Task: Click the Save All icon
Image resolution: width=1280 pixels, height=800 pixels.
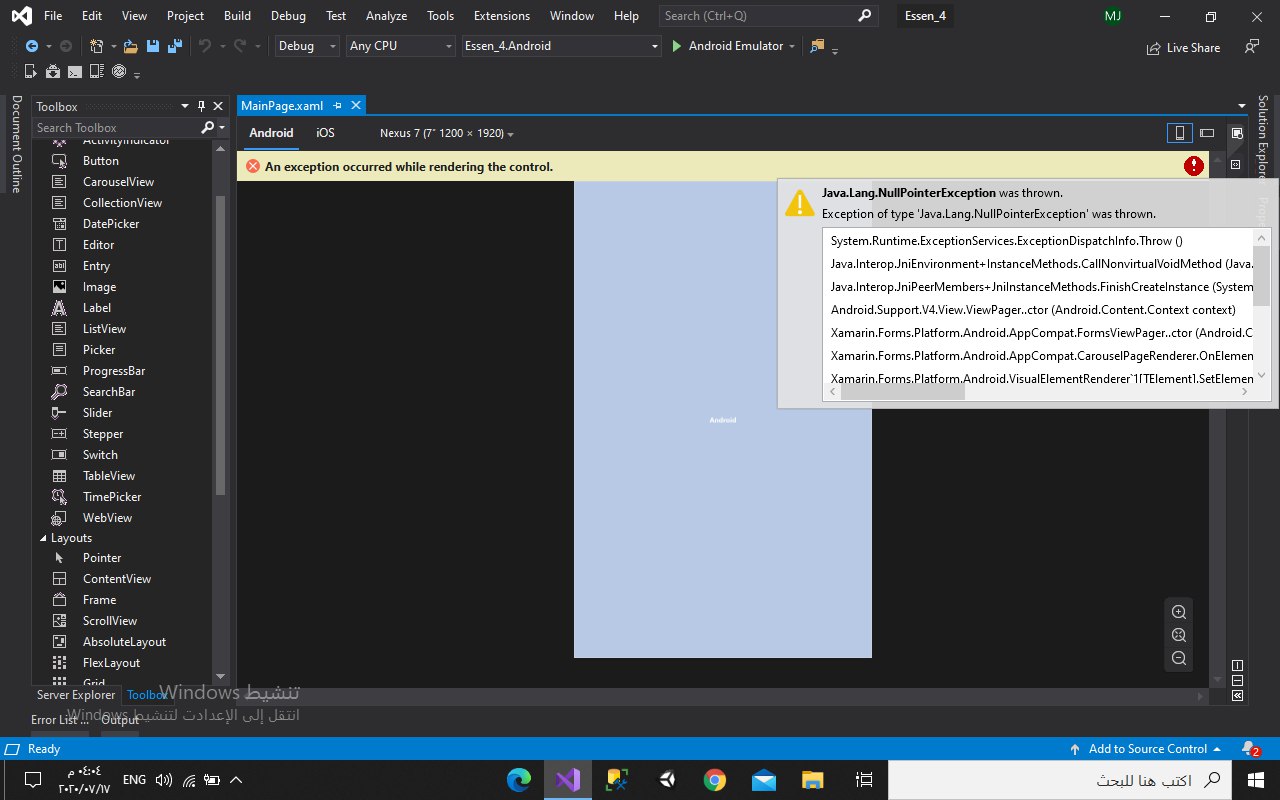Action: point(175,46)
